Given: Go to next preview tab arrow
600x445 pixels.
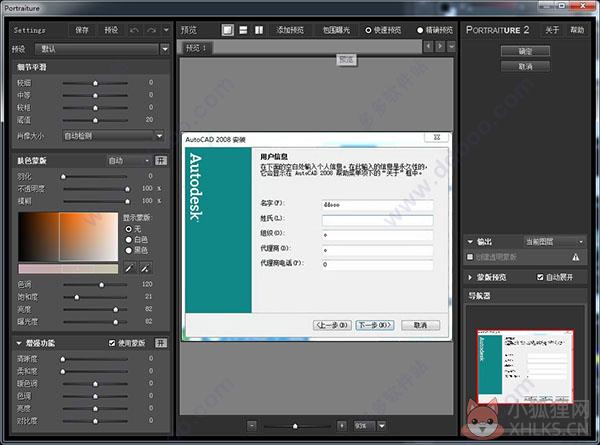Looking at the screenshot, I should 440,47.
